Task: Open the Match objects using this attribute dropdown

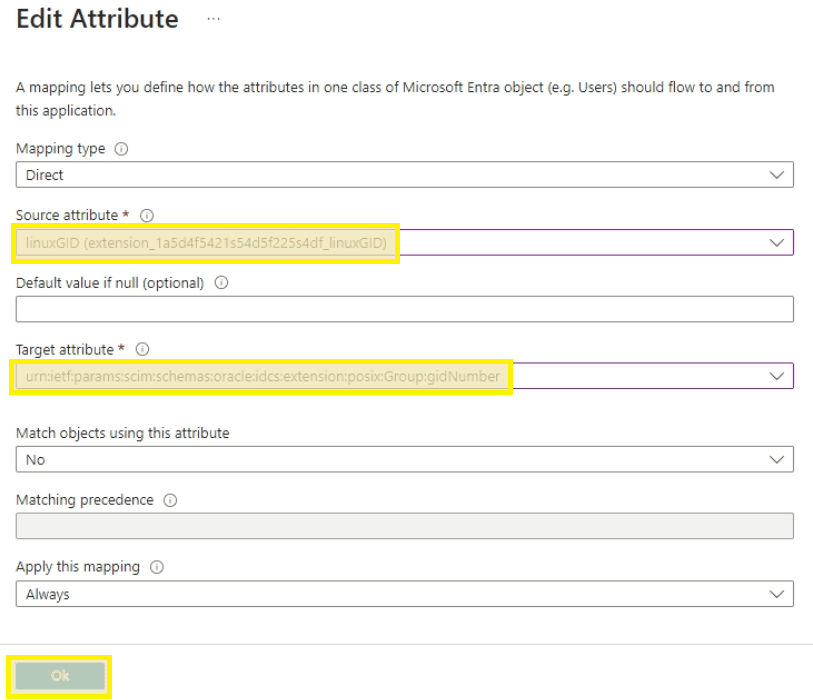Action: tap(390, 460)
